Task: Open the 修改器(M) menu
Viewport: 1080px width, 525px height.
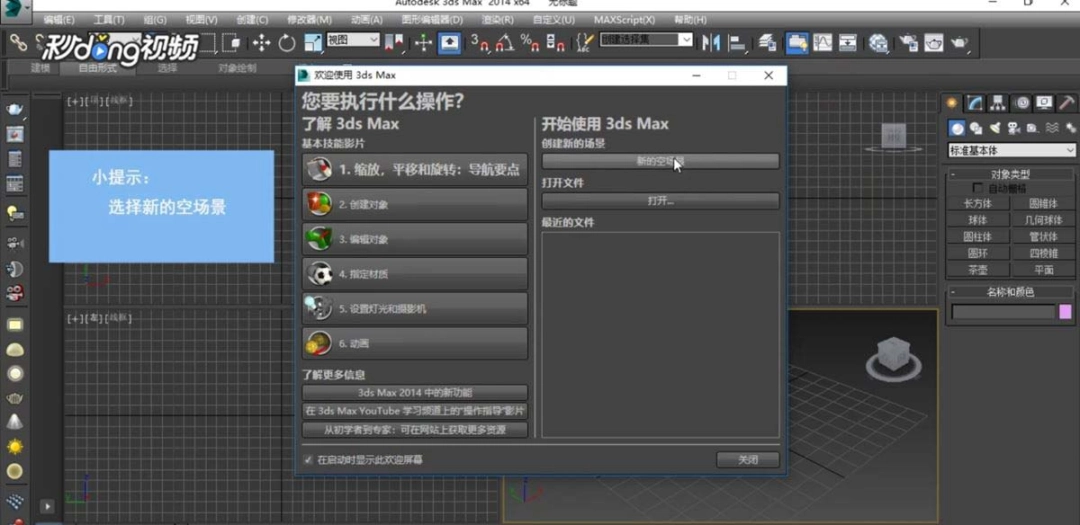Action: 309,20
